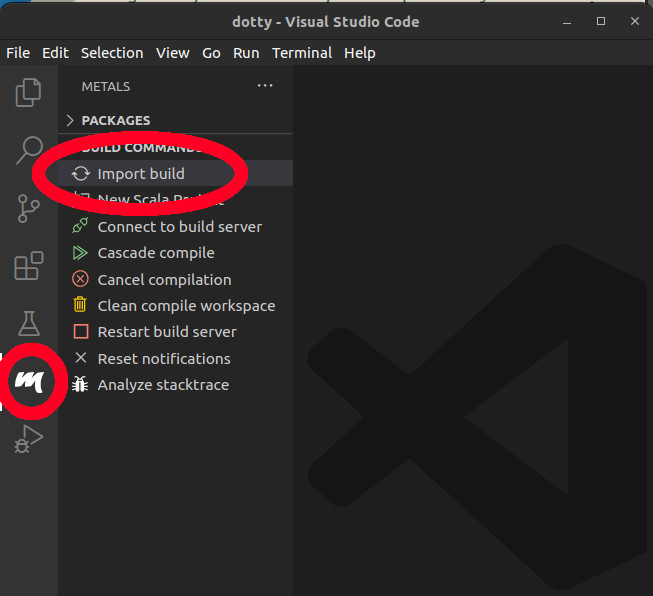Click Connect to build server

coord(179,227)
